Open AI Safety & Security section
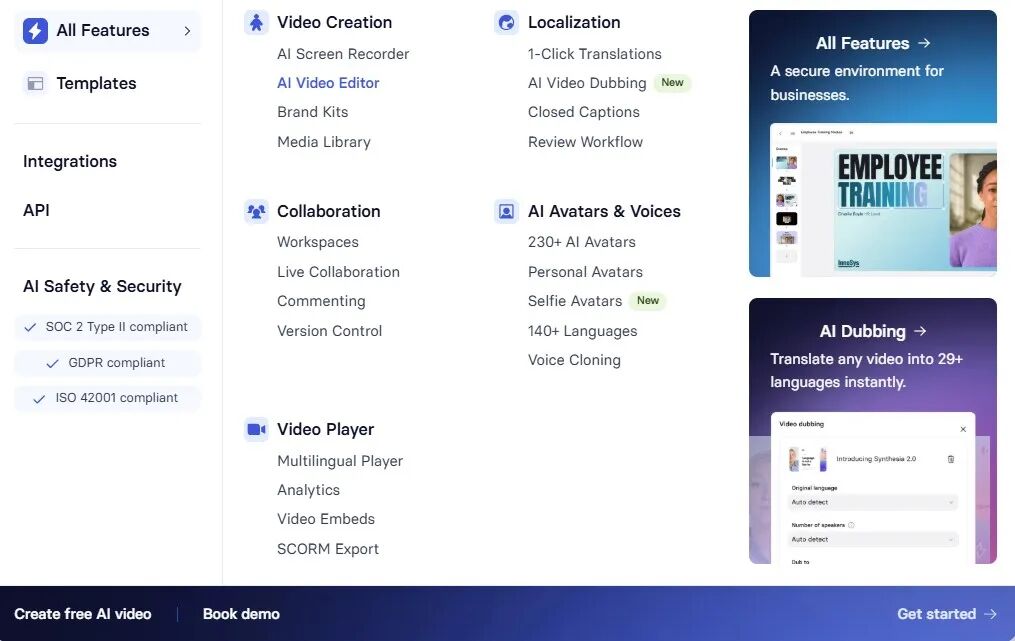The image size is (1015, 641). tap(102, 286)
